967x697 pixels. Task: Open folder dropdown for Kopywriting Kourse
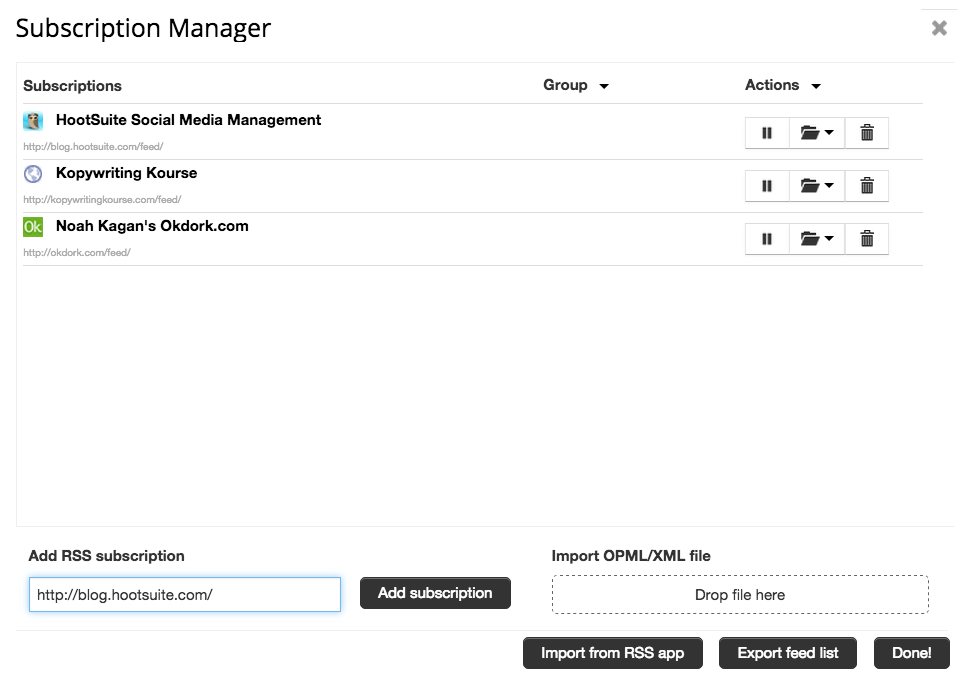817,186
